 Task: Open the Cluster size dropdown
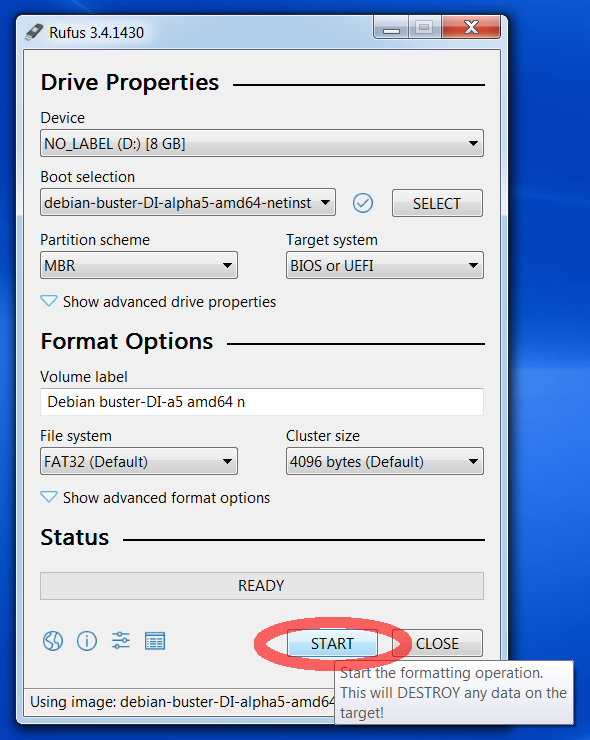[385, 461]
